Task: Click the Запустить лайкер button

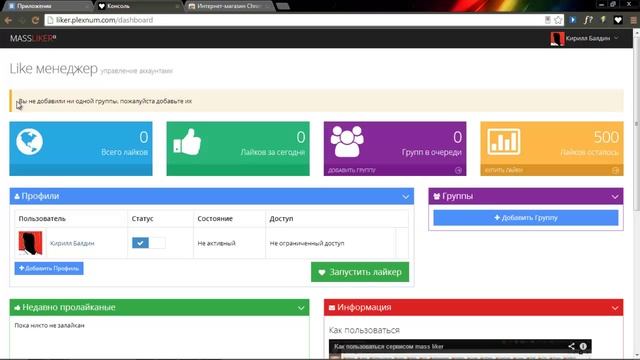Action: pos(360,272)
